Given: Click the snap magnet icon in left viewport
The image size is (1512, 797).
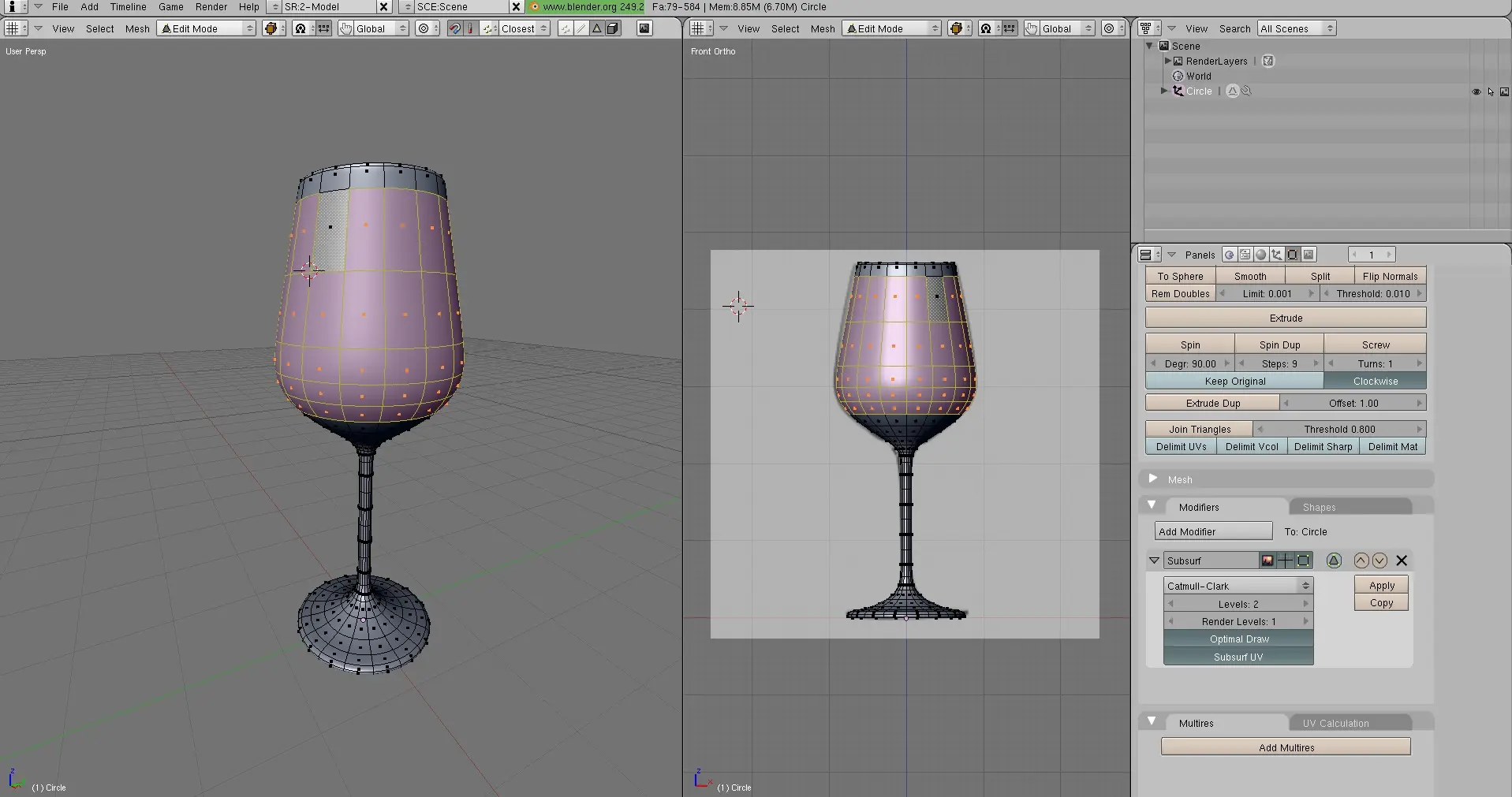Looking at the screenshot, I should (x=454, y=28).
